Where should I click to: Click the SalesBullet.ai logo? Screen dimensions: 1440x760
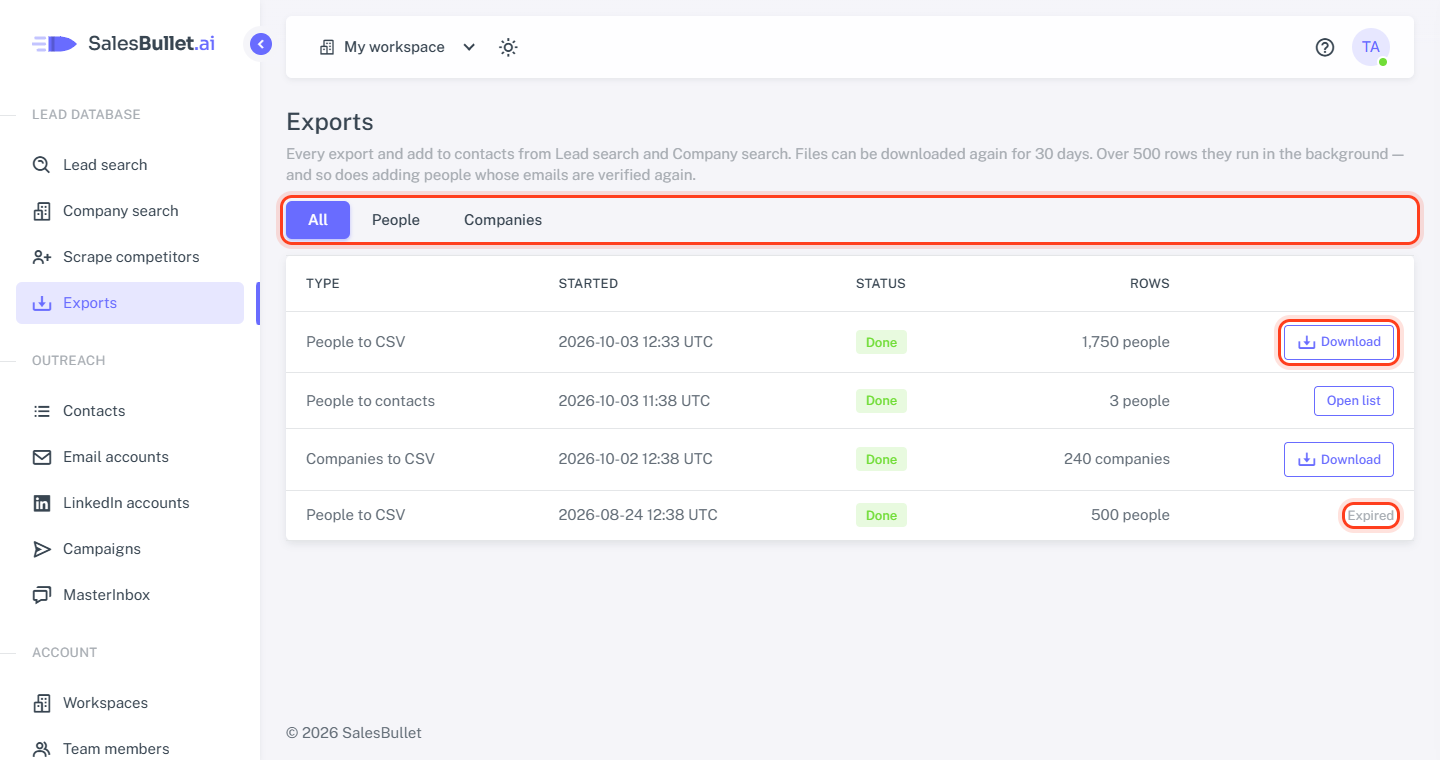pos(123,44)
